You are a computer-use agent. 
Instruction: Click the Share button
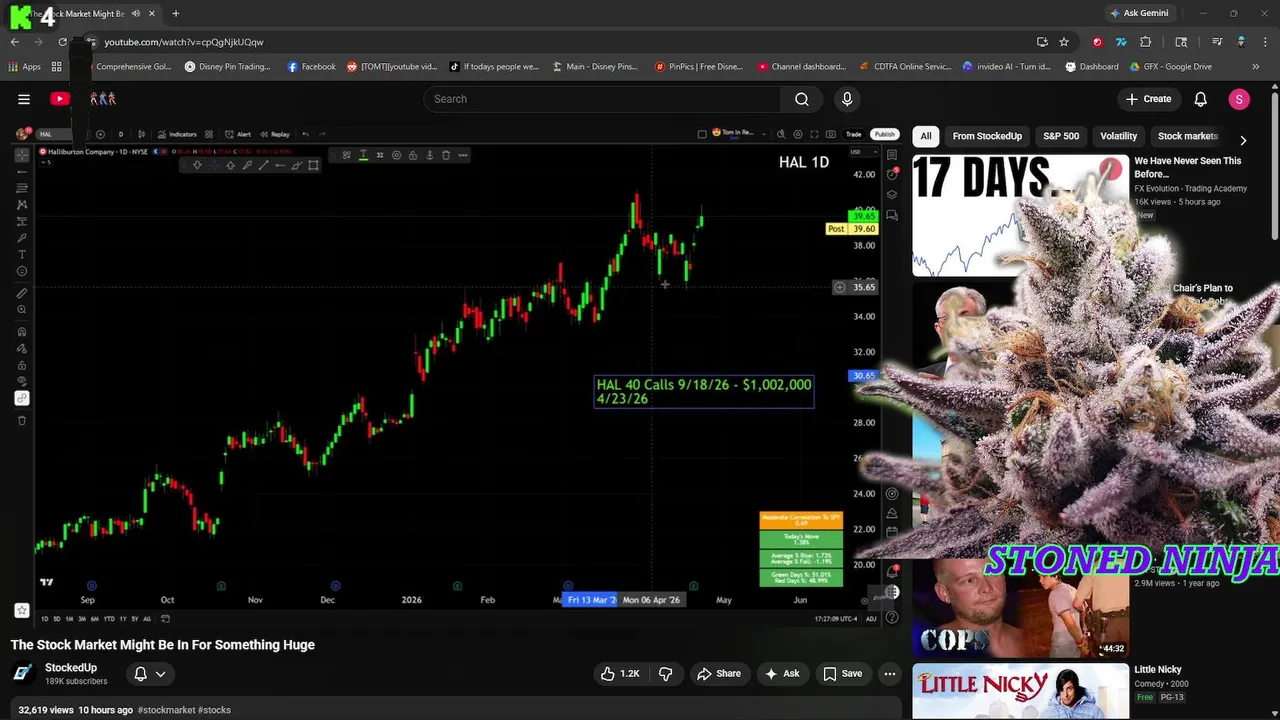click(718, 674)
